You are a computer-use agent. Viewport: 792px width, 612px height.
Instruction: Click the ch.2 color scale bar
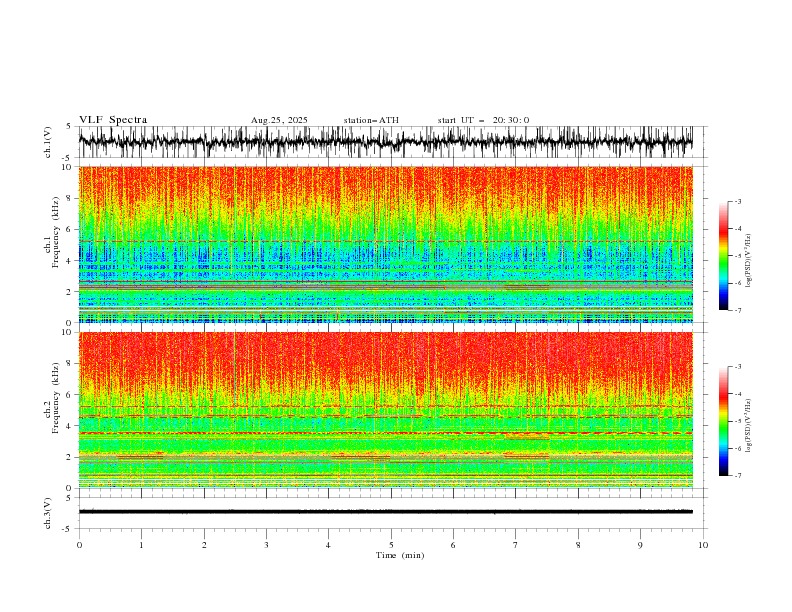click(x=723, y=421)
